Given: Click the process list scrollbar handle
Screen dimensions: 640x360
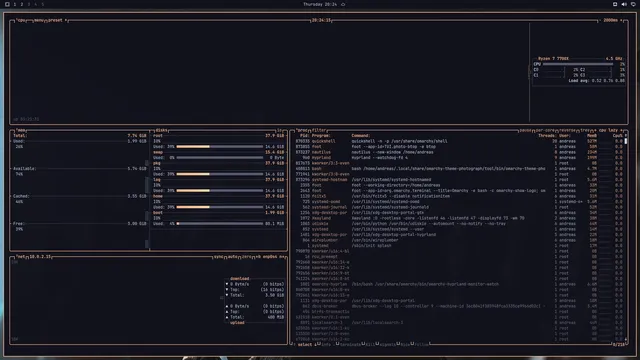Looking at the screenshot, I should [x=626, y=141].
